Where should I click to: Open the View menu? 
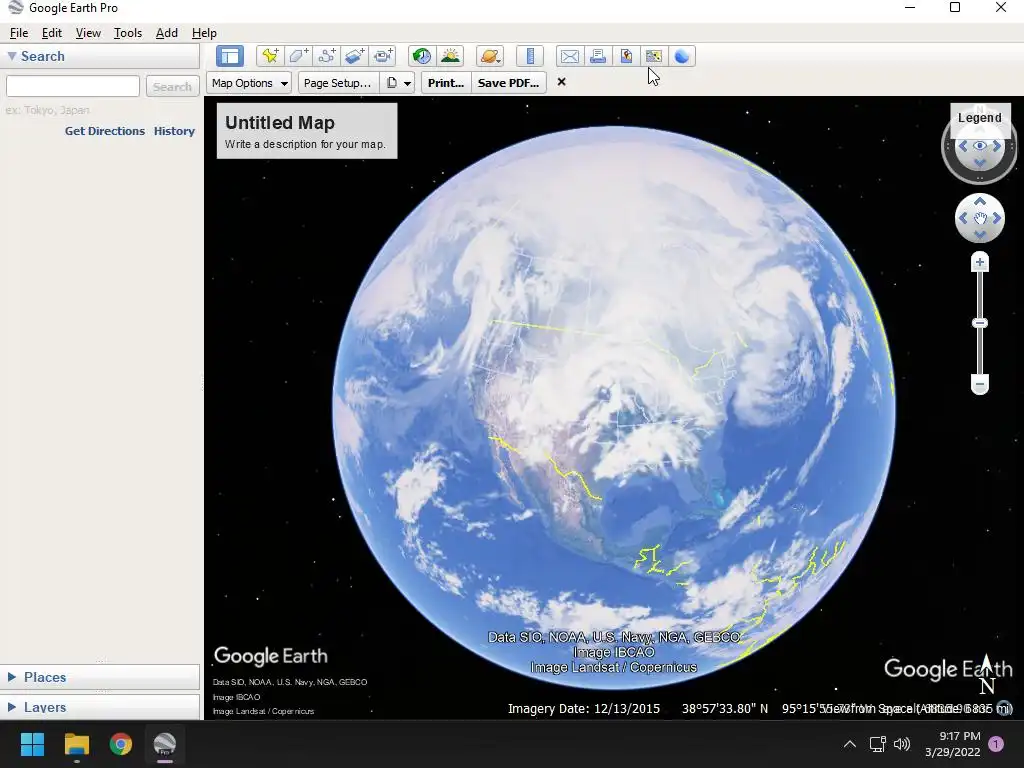[88, 33]
